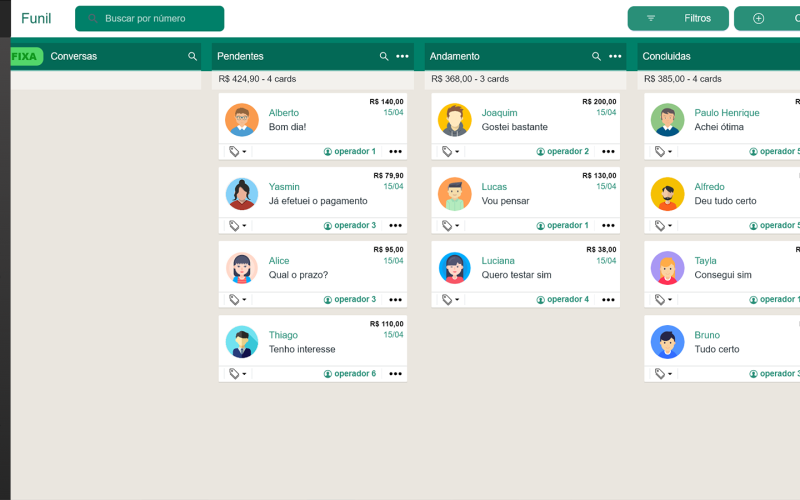This screenshot has height=500, width=800.
Task: Click Alice's avatar picture
Action: coord(242,268)
